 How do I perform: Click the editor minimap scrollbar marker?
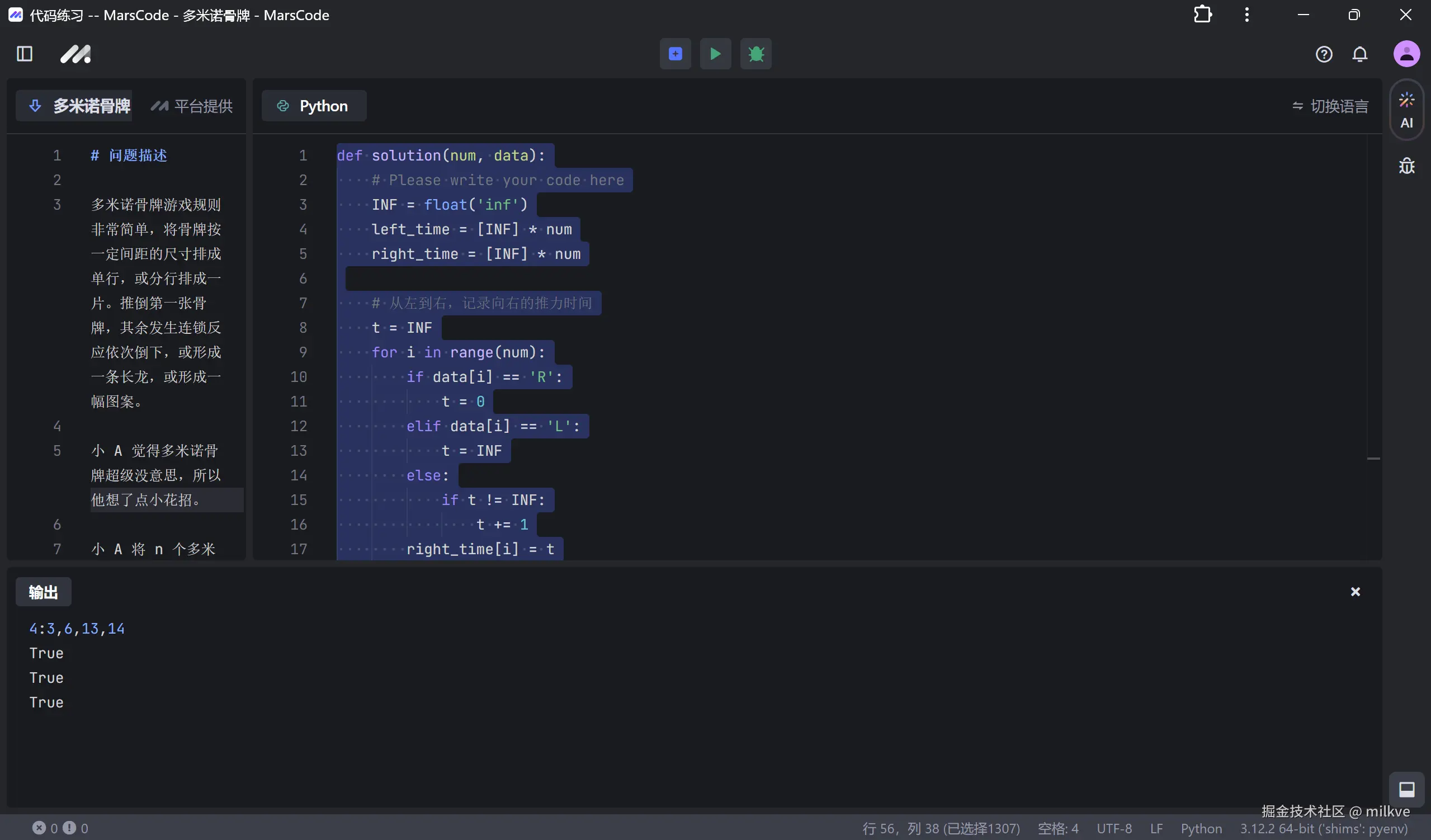pyautogui.click(x=1373, y=459)
